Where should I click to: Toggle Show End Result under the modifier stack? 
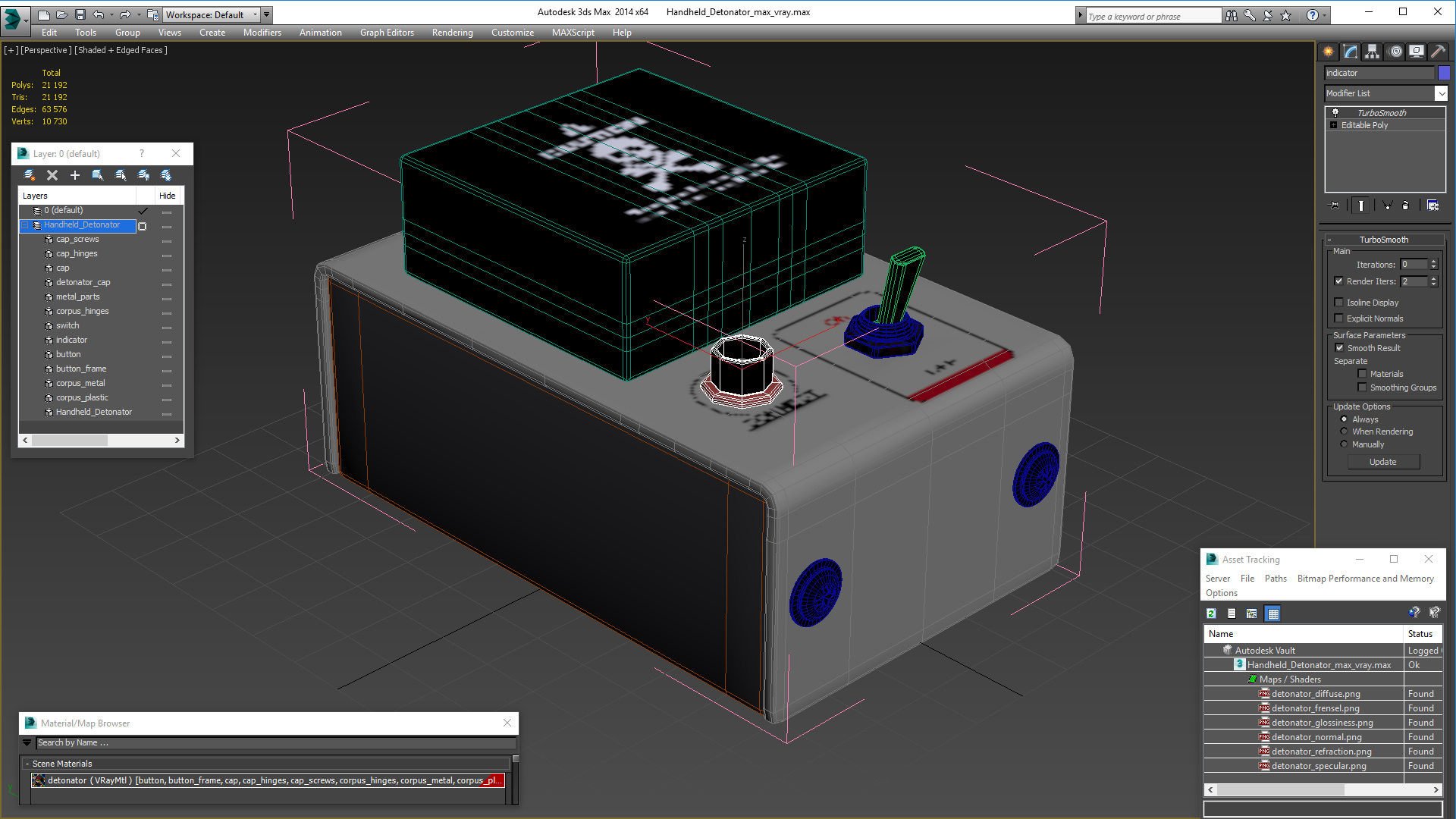(1361, 205)
